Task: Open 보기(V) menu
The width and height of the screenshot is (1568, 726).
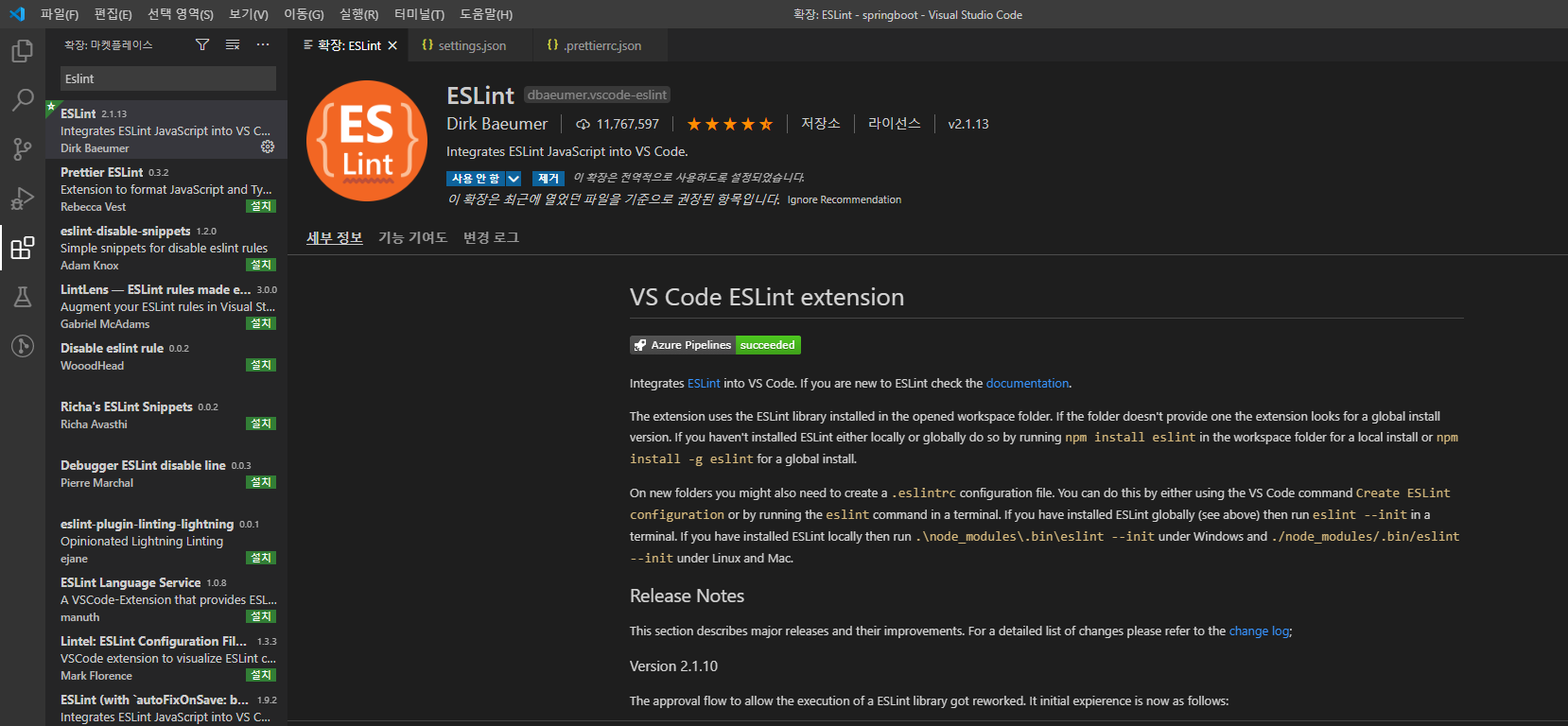Action: click(x=249, y=14)
